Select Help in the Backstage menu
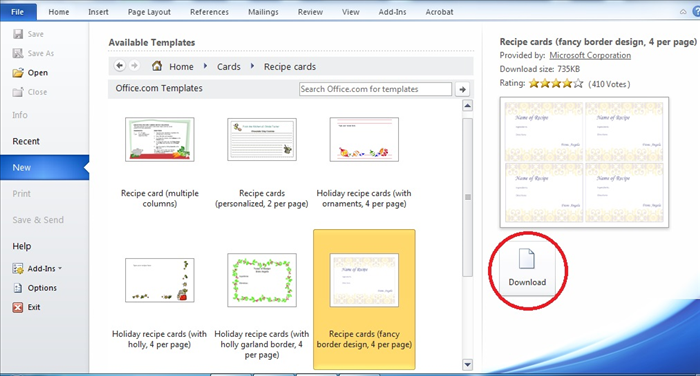The width and height of the screenshot is (700, 376). pyautogui.click(x=22, y=246)
